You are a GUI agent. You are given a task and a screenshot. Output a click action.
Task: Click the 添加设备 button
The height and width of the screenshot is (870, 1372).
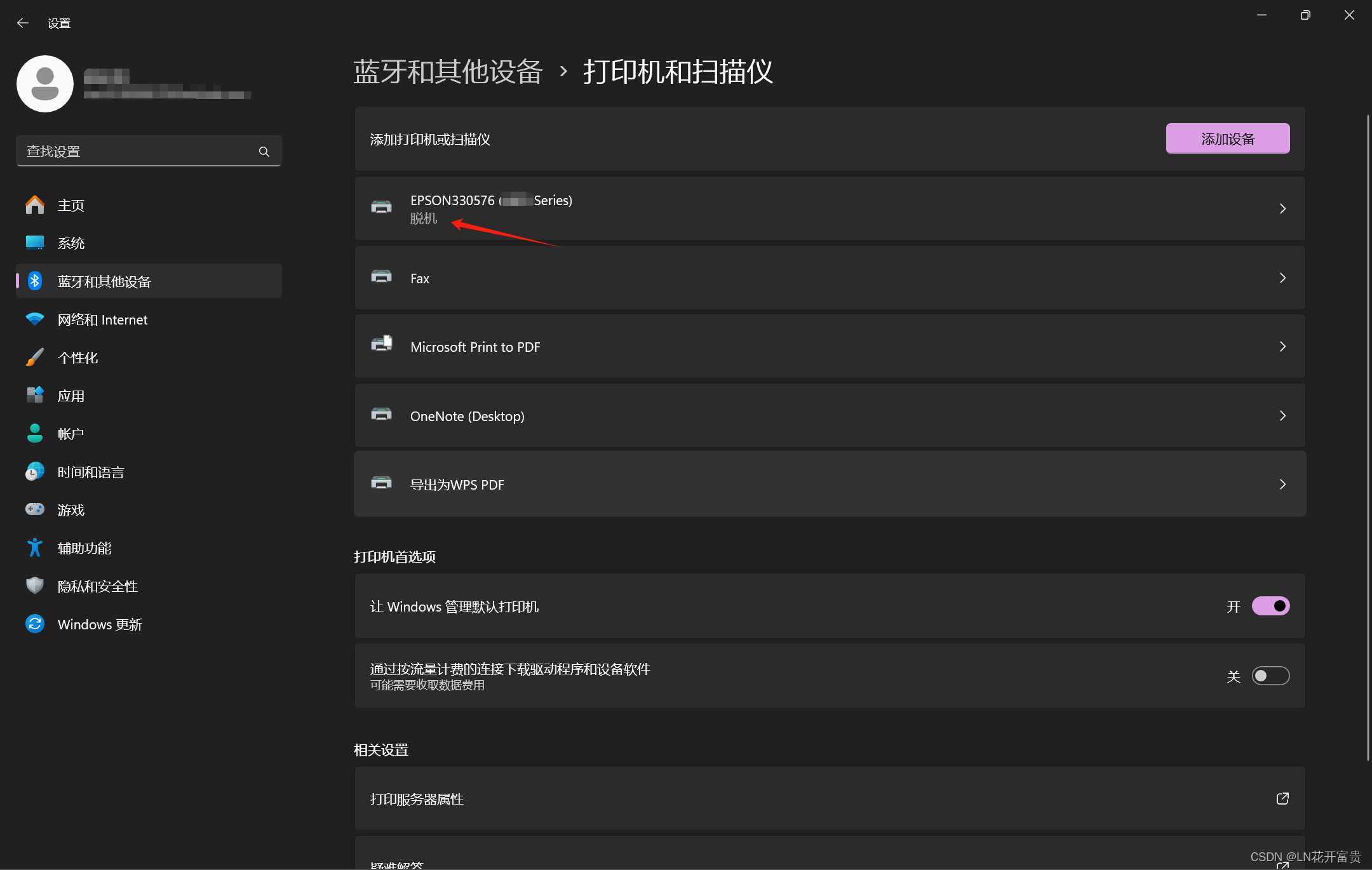pyautogui.click(x=1227, y=138)
